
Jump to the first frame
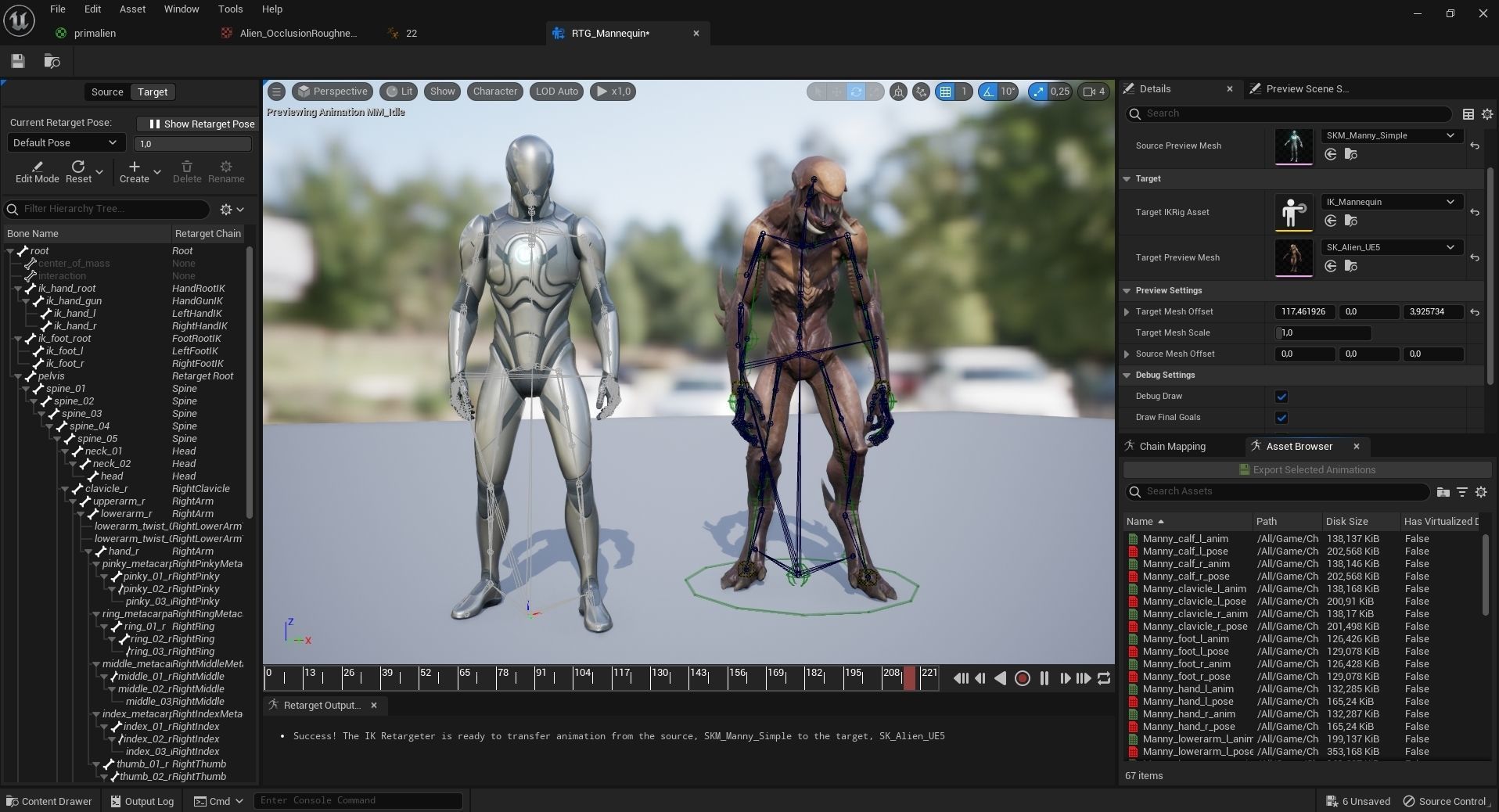click(x=960, y=678)
